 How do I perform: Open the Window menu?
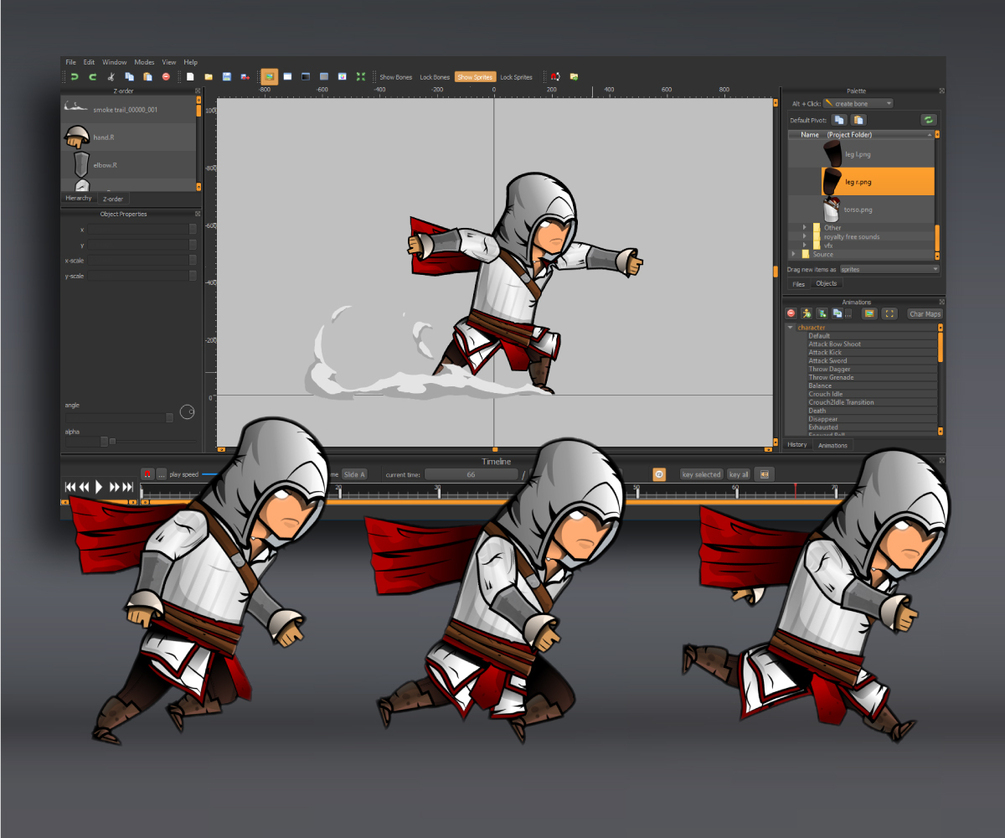click(x=115, y=62)
